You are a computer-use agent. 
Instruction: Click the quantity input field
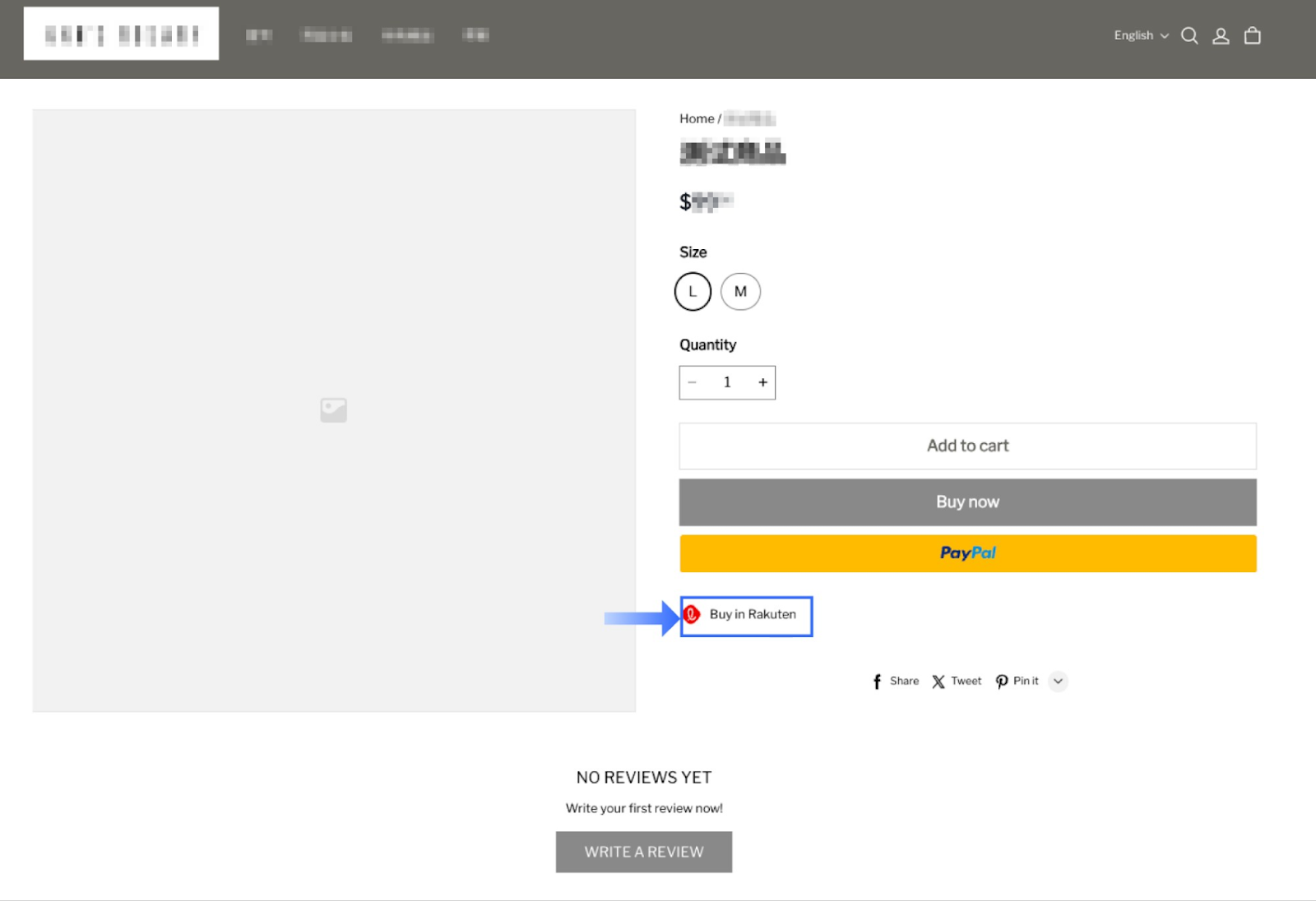coord(727,381)
